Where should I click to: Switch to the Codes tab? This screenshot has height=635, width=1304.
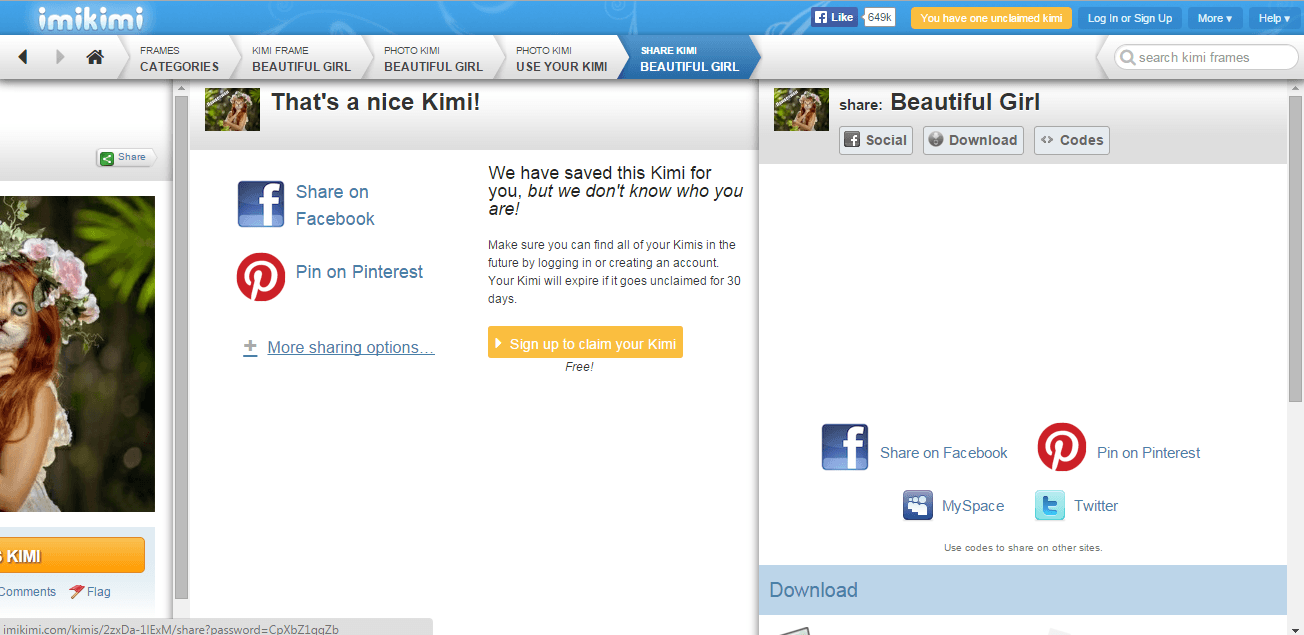pos(1072,140)
